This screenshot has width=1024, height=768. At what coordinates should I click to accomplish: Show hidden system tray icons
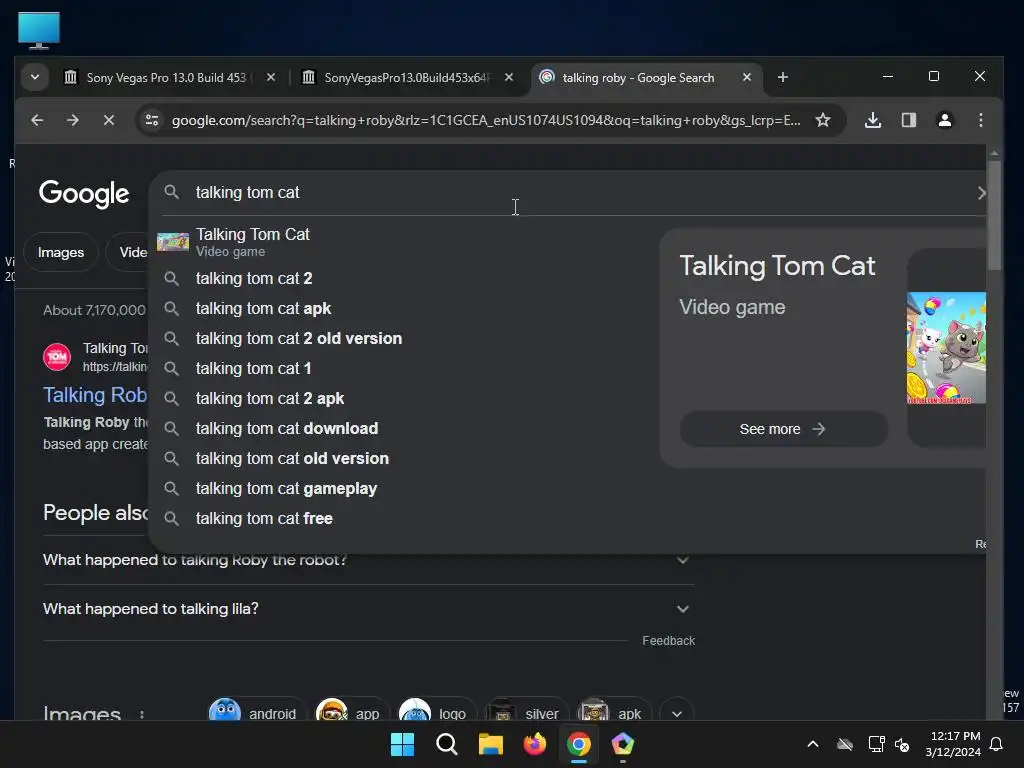click(x=812, y=744)
